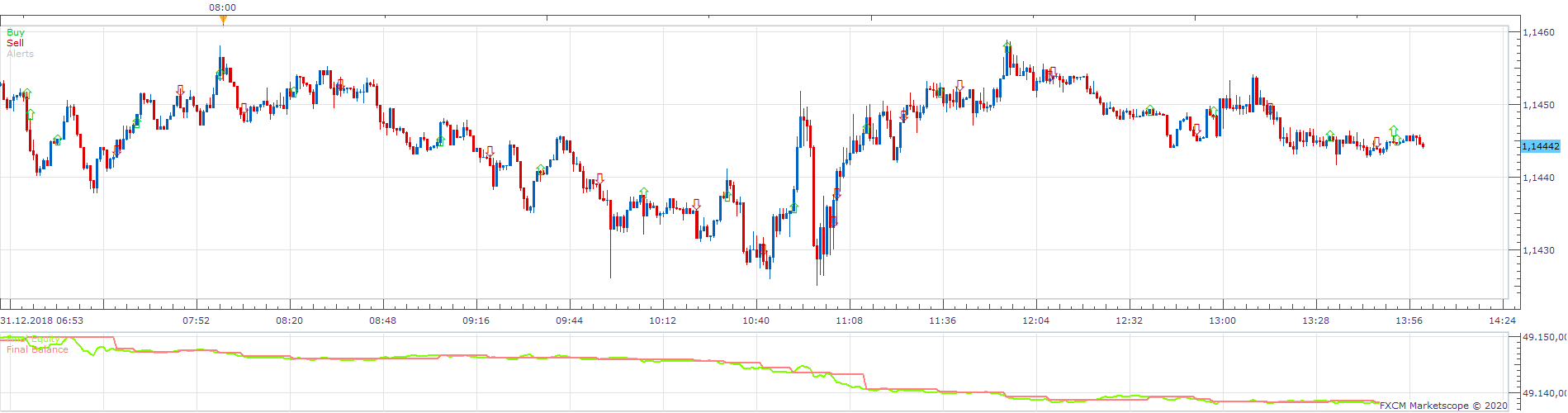Click the 11:08 time axis label
The image size is (1568, 413).
click(850, 320)
